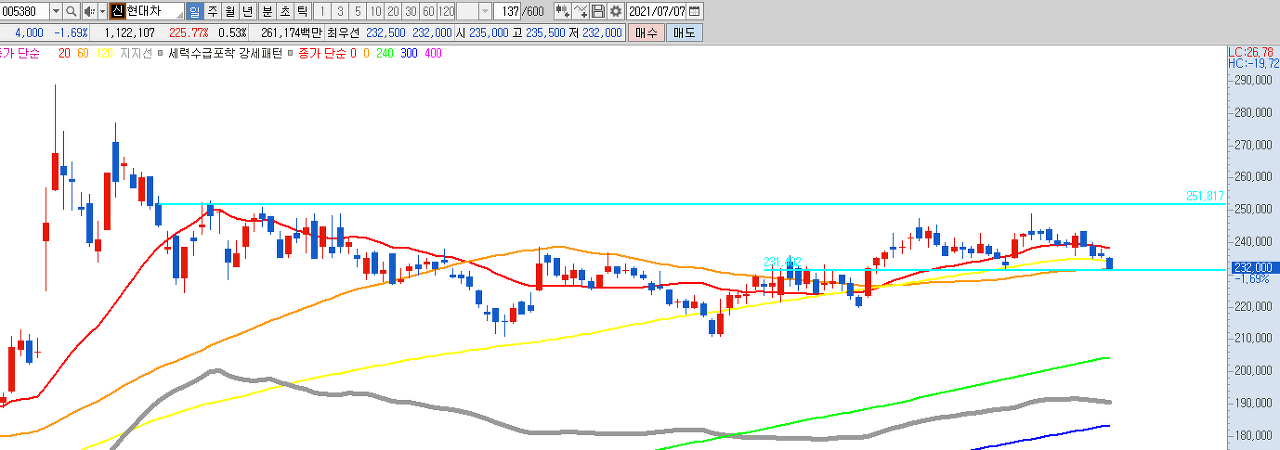1280x450 pixels.
Task: Click the 최우선 best quote label
Action: click(x=343, y=33)
